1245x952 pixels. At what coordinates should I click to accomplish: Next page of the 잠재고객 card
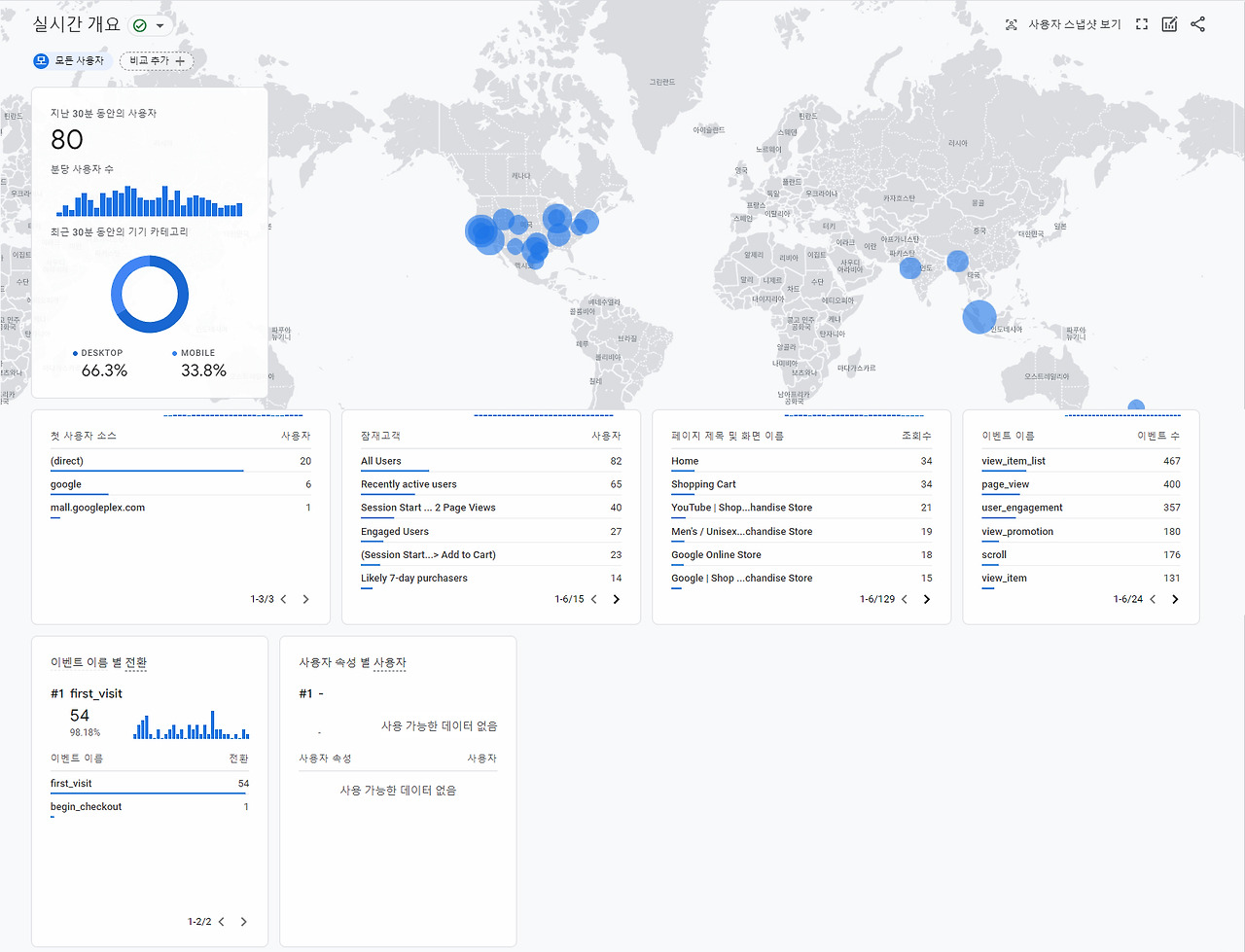pos(616,599)
